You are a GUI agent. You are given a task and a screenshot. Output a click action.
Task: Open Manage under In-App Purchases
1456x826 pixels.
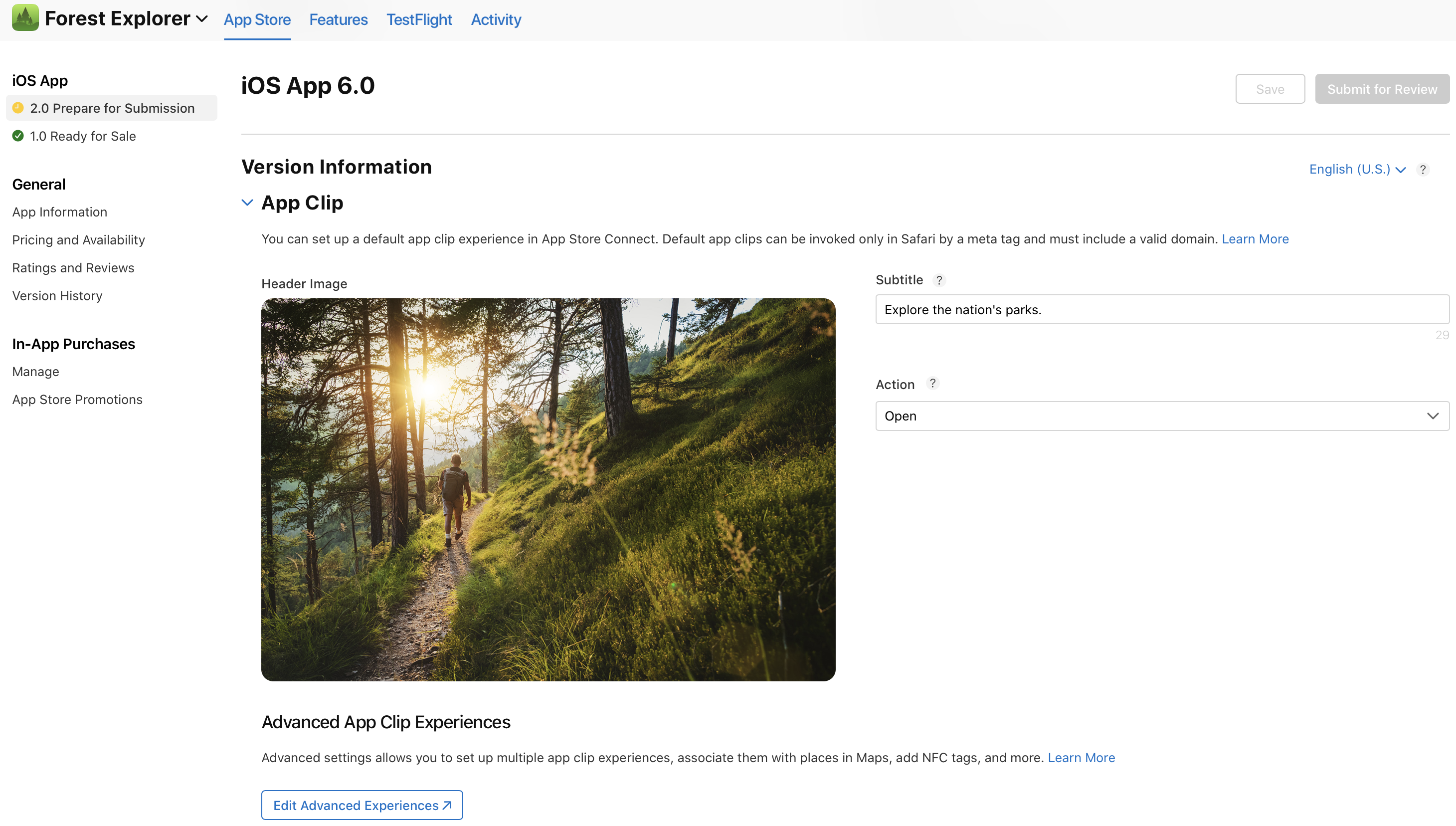[36, 372]
